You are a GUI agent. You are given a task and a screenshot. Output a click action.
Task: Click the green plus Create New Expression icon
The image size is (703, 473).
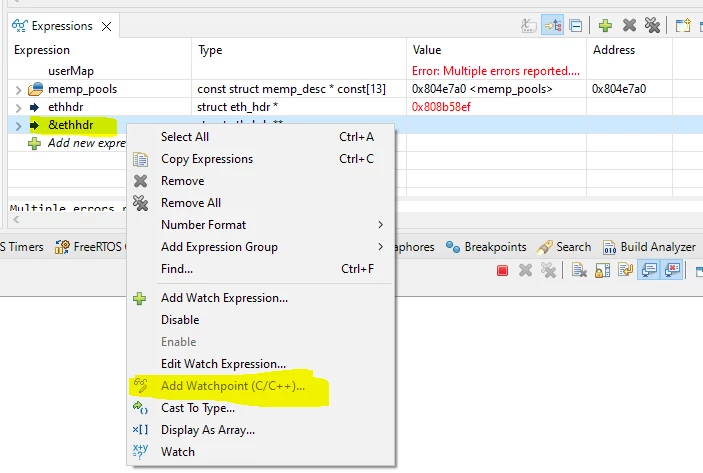click(x=605, y=26)
